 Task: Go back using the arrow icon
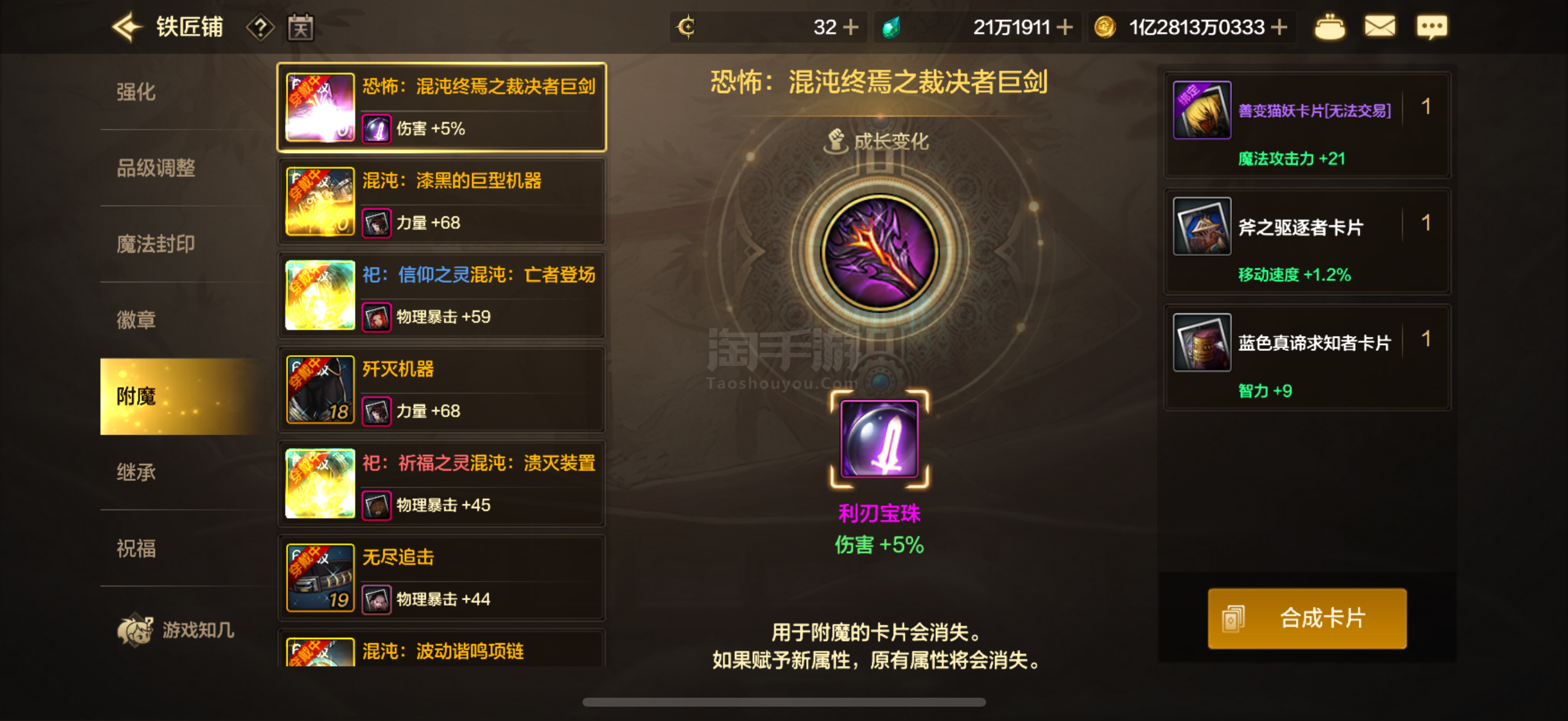[127, 28]
